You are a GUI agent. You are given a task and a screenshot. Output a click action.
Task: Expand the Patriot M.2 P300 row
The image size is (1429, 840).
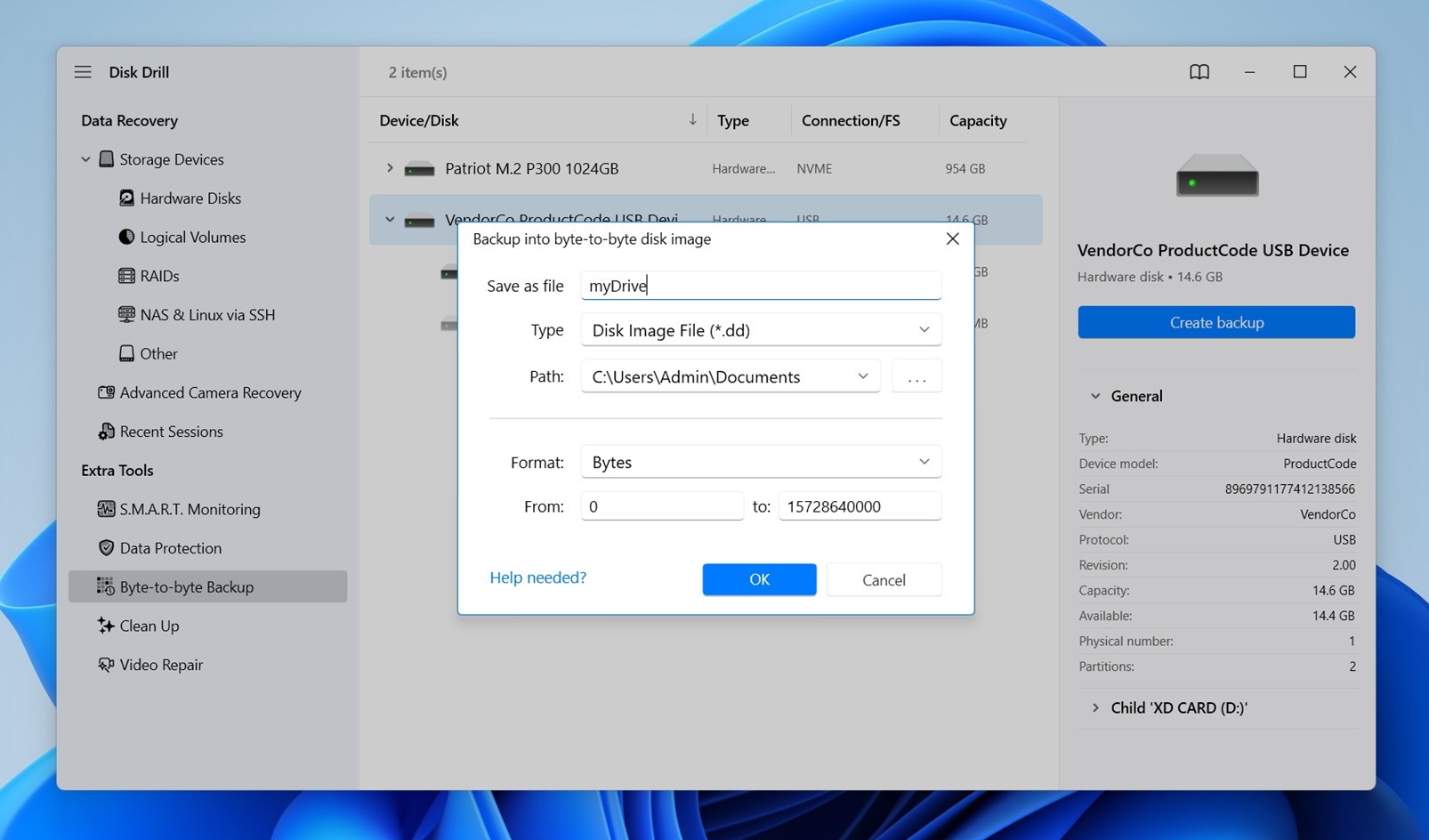pyautogui.click(x=389, y=168)
